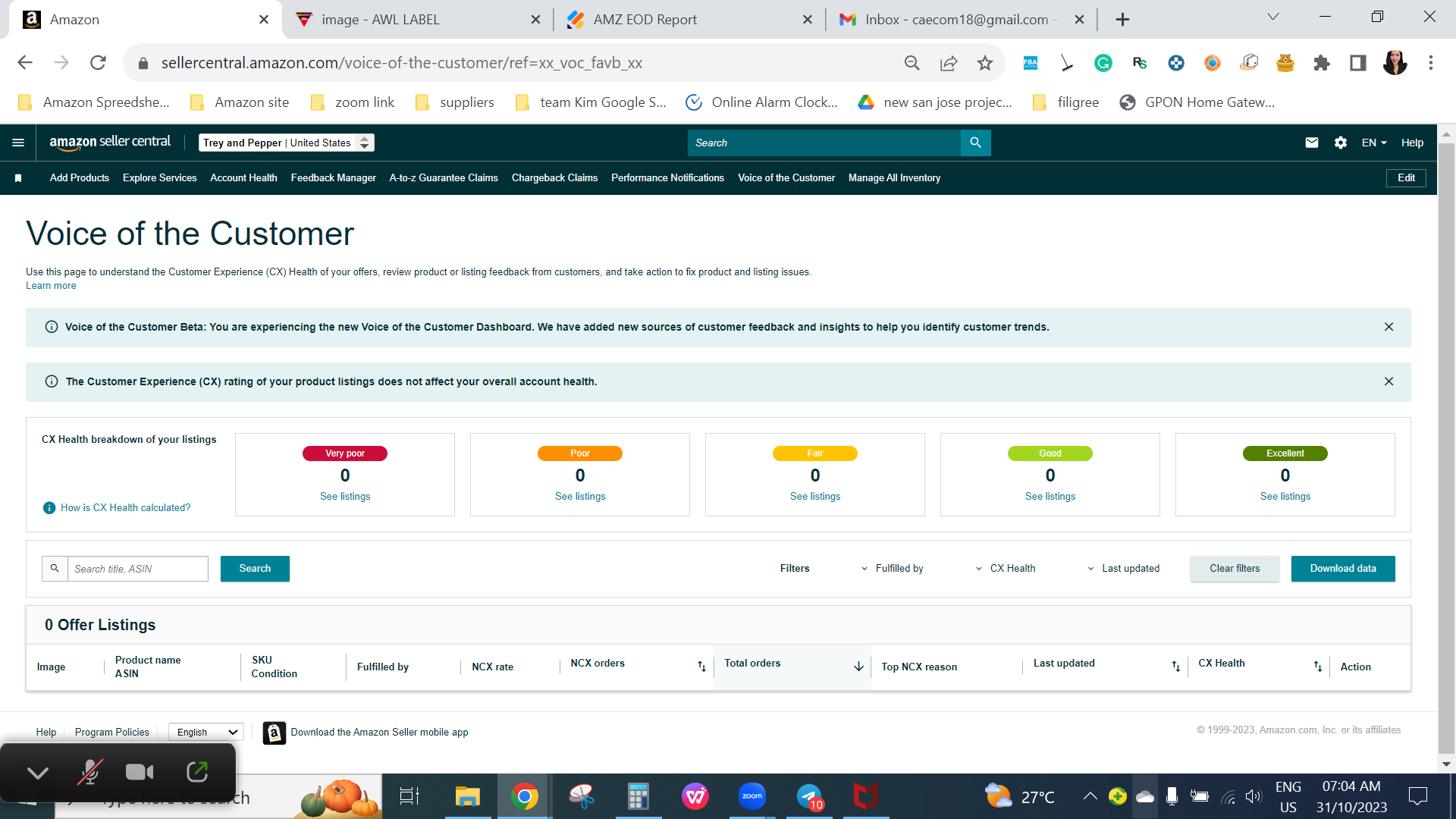1456x819 pixels.
Task: Open the Trey and Pepper marketplace selector
Action: tap(287, 143)
